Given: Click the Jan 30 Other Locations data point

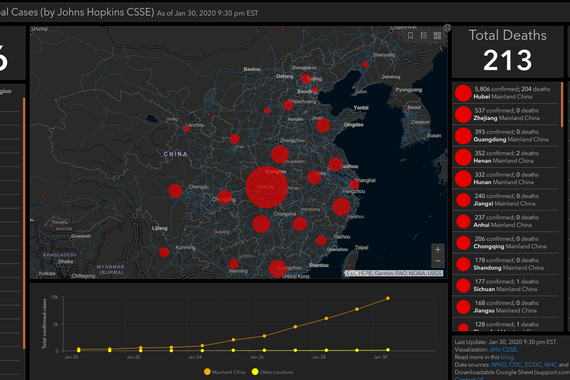Looking at the screenshot, I should (x=388, y=350).
